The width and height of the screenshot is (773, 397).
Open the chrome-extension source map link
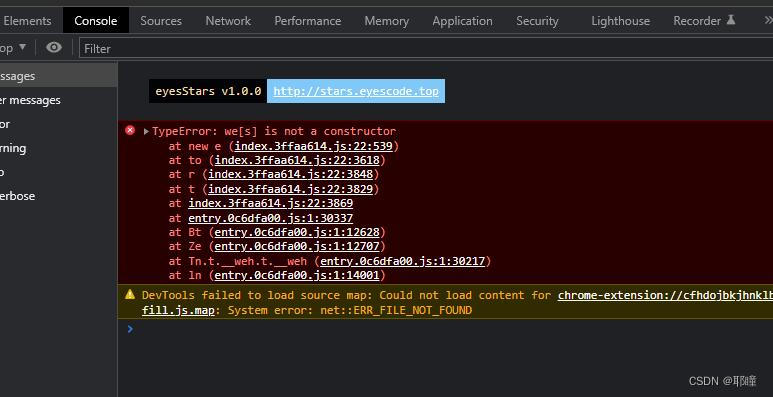(665, 295)
